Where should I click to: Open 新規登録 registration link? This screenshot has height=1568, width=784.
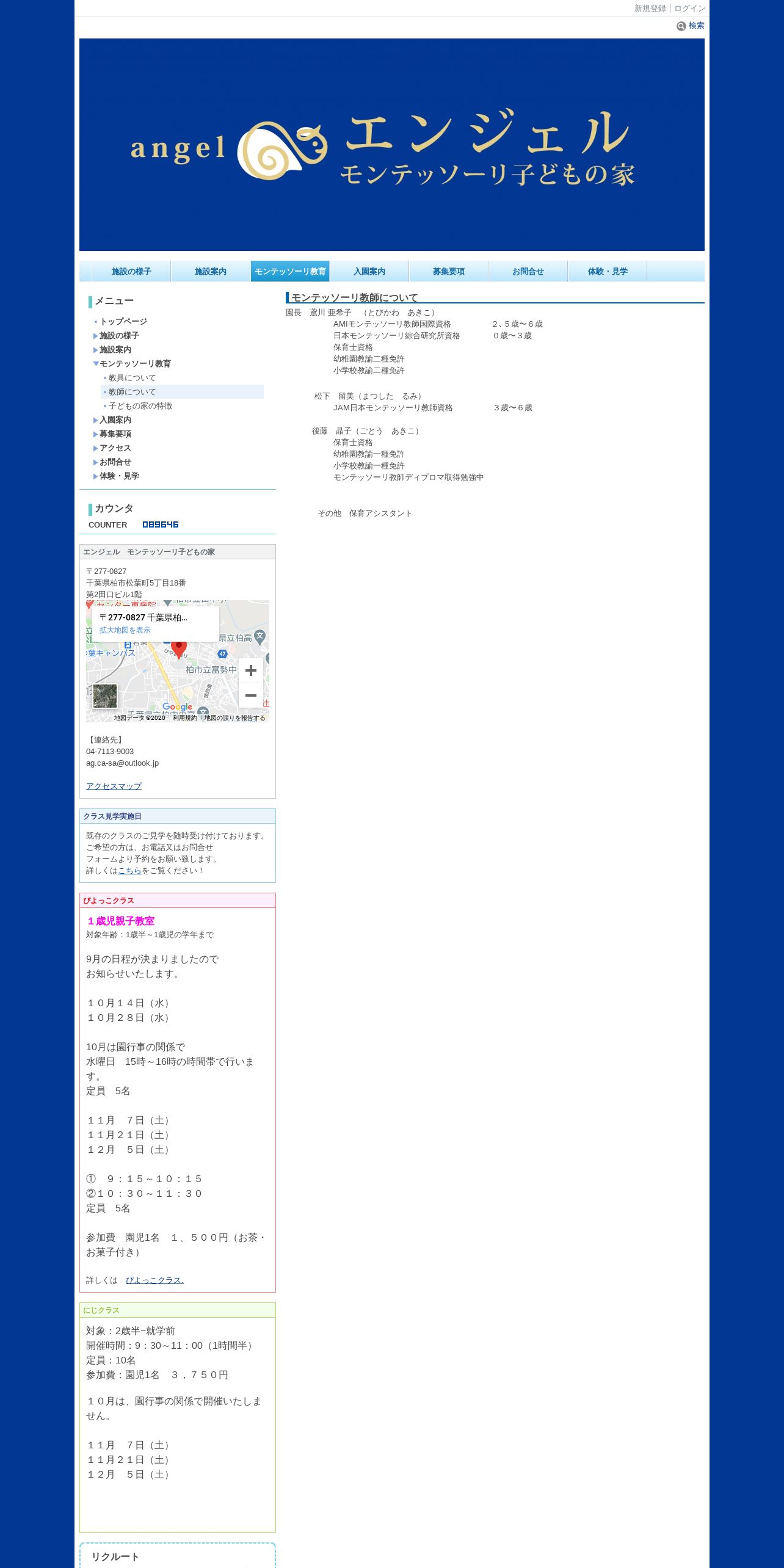(x=650, y=9)
